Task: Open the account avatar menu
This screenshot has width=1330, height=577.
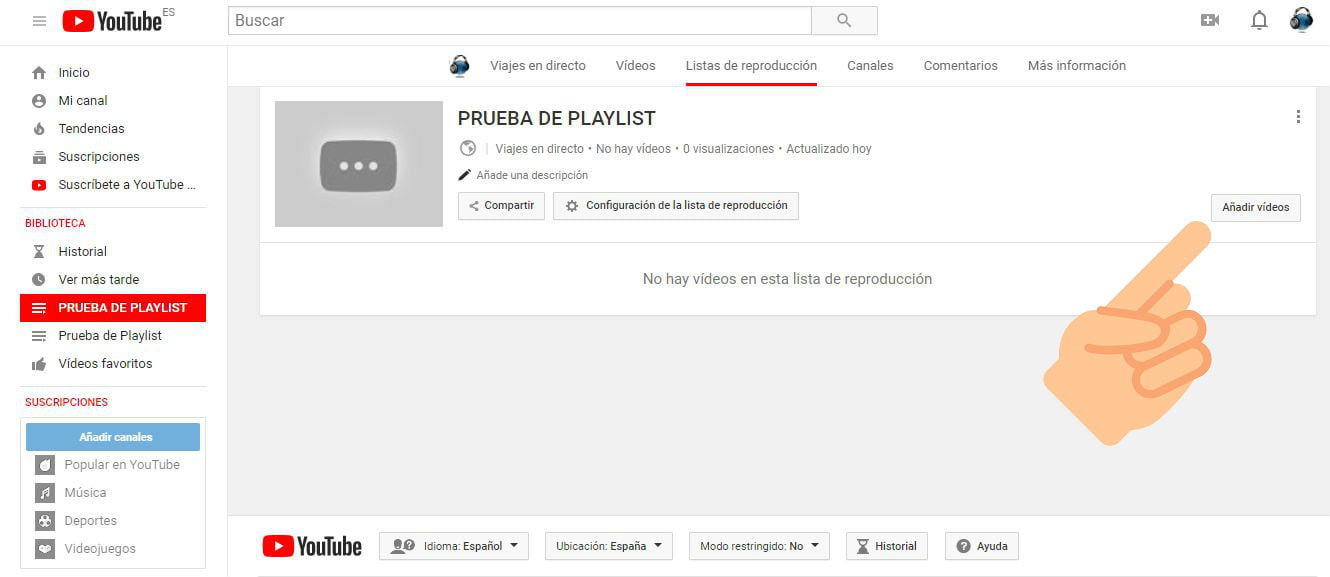Action: 1301,20
